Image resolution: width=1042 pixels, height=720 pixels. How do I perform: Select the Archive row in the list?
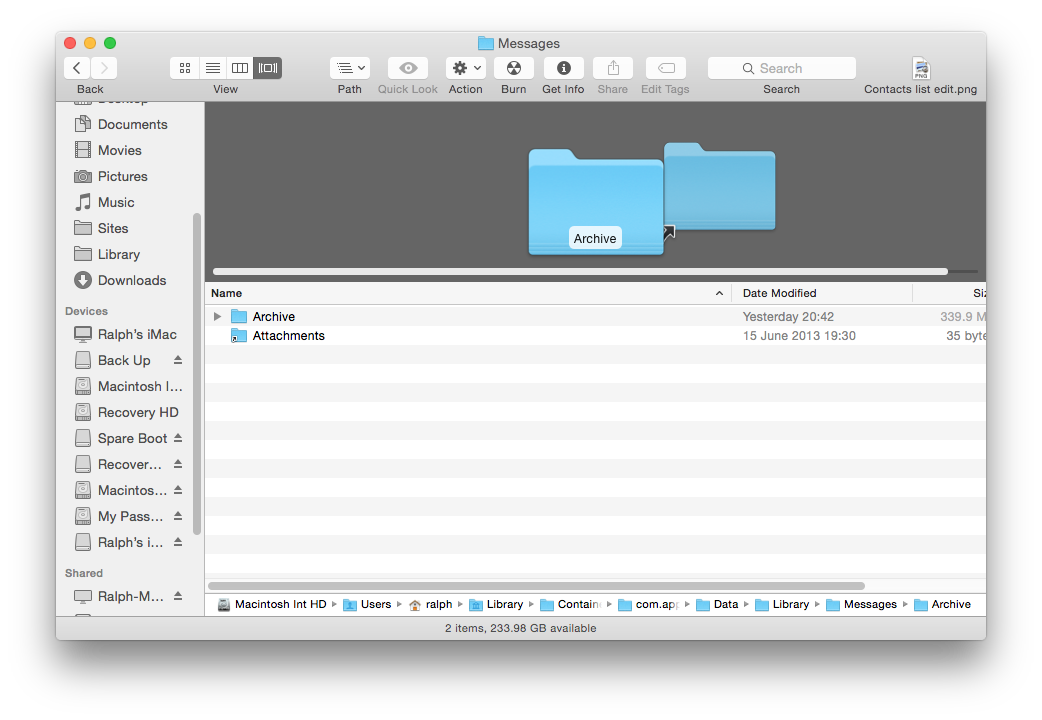pos(595,316)
